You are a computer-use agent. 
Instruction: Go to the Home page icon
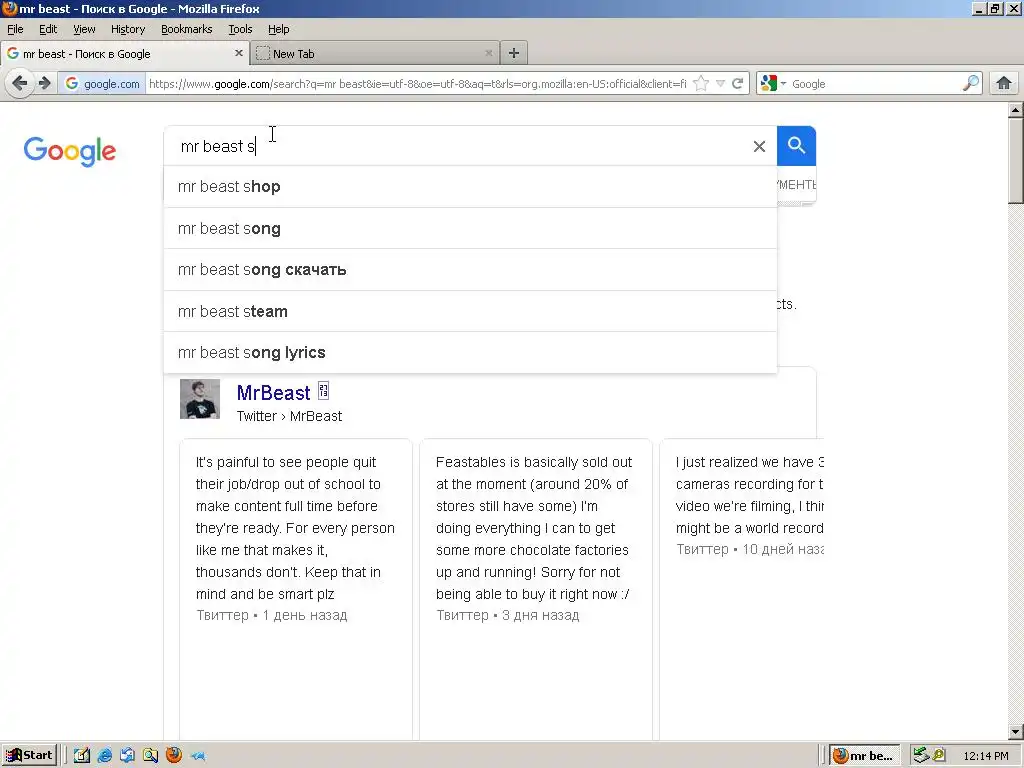(1004, 84)
